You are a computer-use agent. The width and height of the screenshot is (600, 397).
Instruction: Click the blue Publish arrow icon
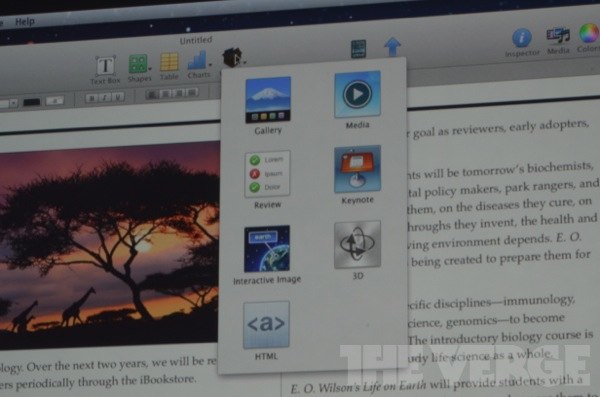392,47
